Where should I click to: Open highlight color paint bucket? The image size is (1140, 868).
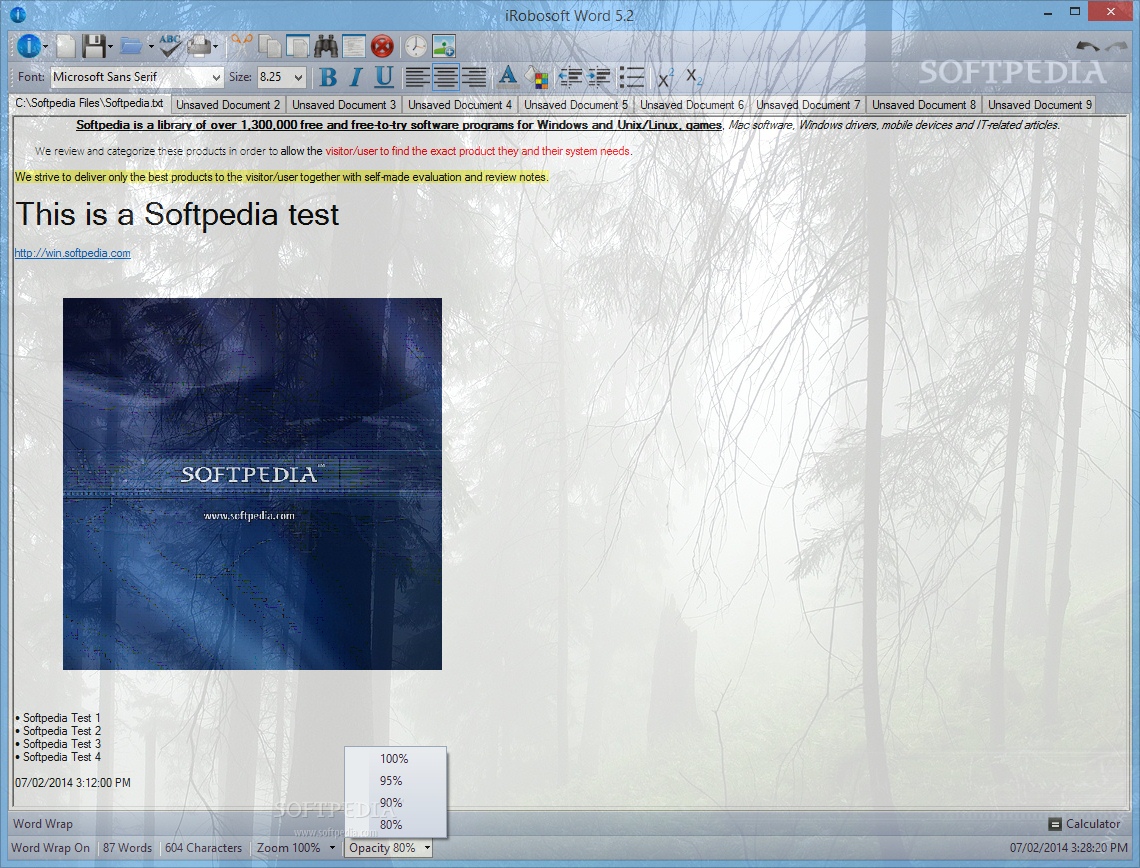pos(537,76)
